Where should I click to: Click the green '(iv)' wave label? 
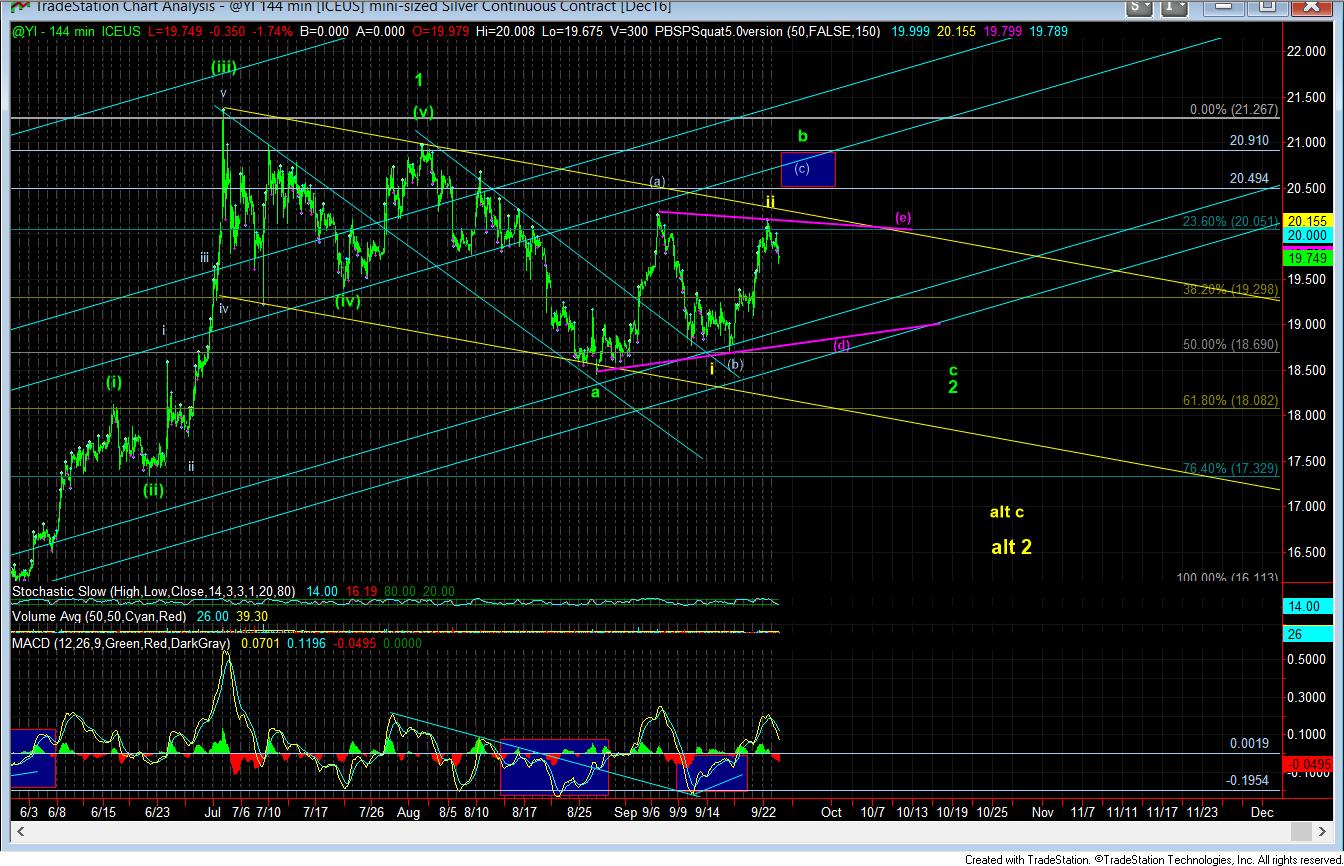[347, 300]
